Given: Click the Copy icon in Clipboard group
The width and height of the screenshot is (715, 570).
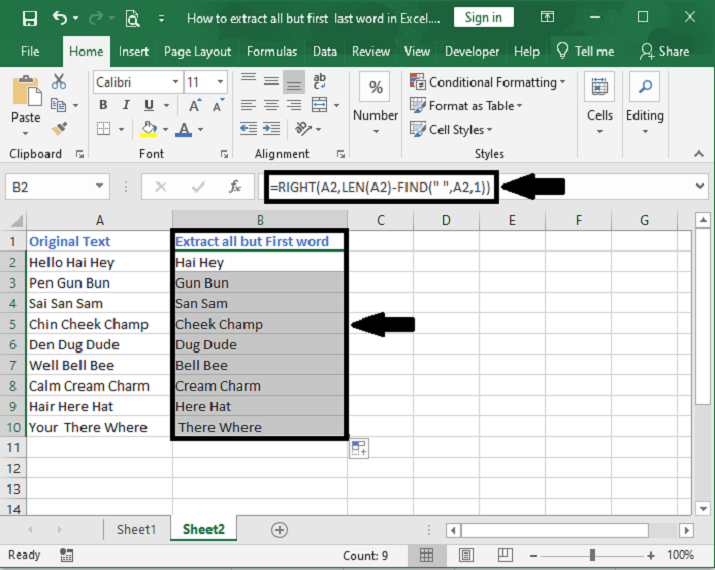Looking at the screenshot, I should [58, 105].
